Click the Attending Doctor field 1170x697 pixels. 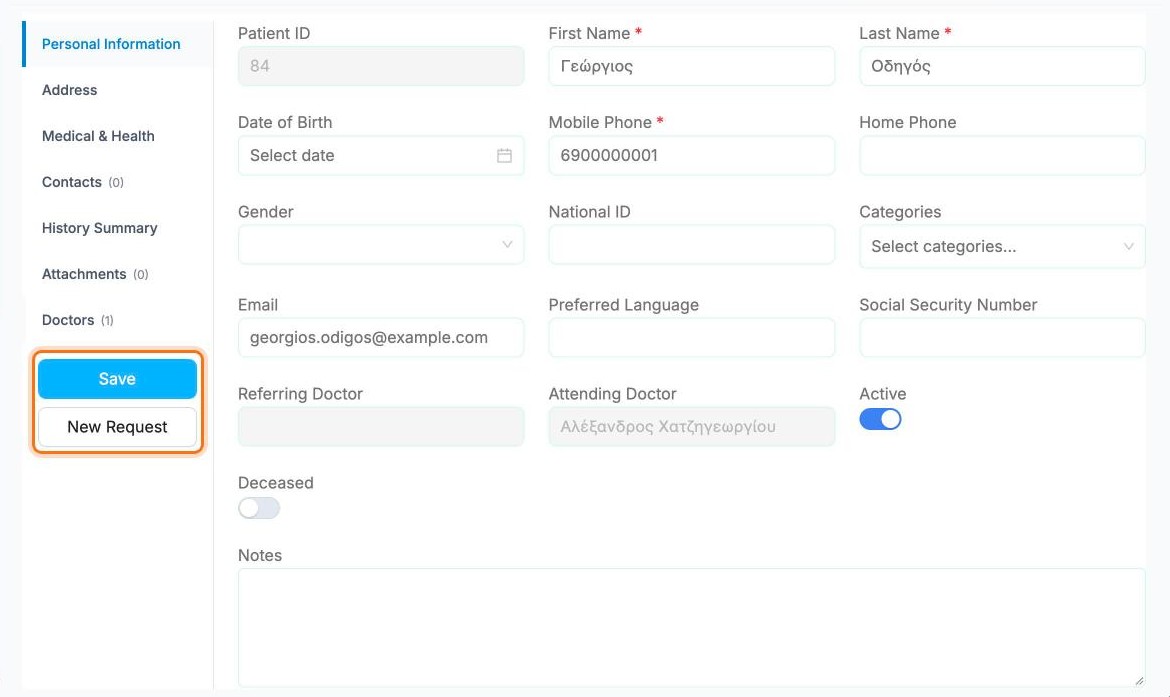(x=691, y=427)
